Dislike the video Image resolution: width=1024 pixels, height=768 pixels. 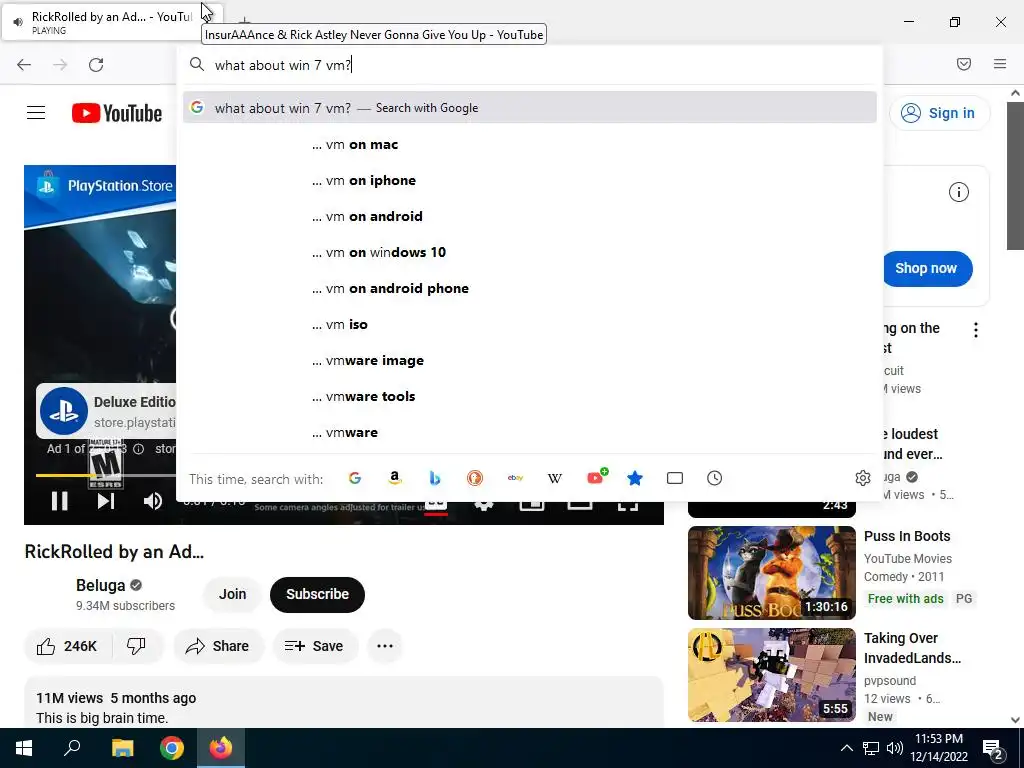pos(136,646)
